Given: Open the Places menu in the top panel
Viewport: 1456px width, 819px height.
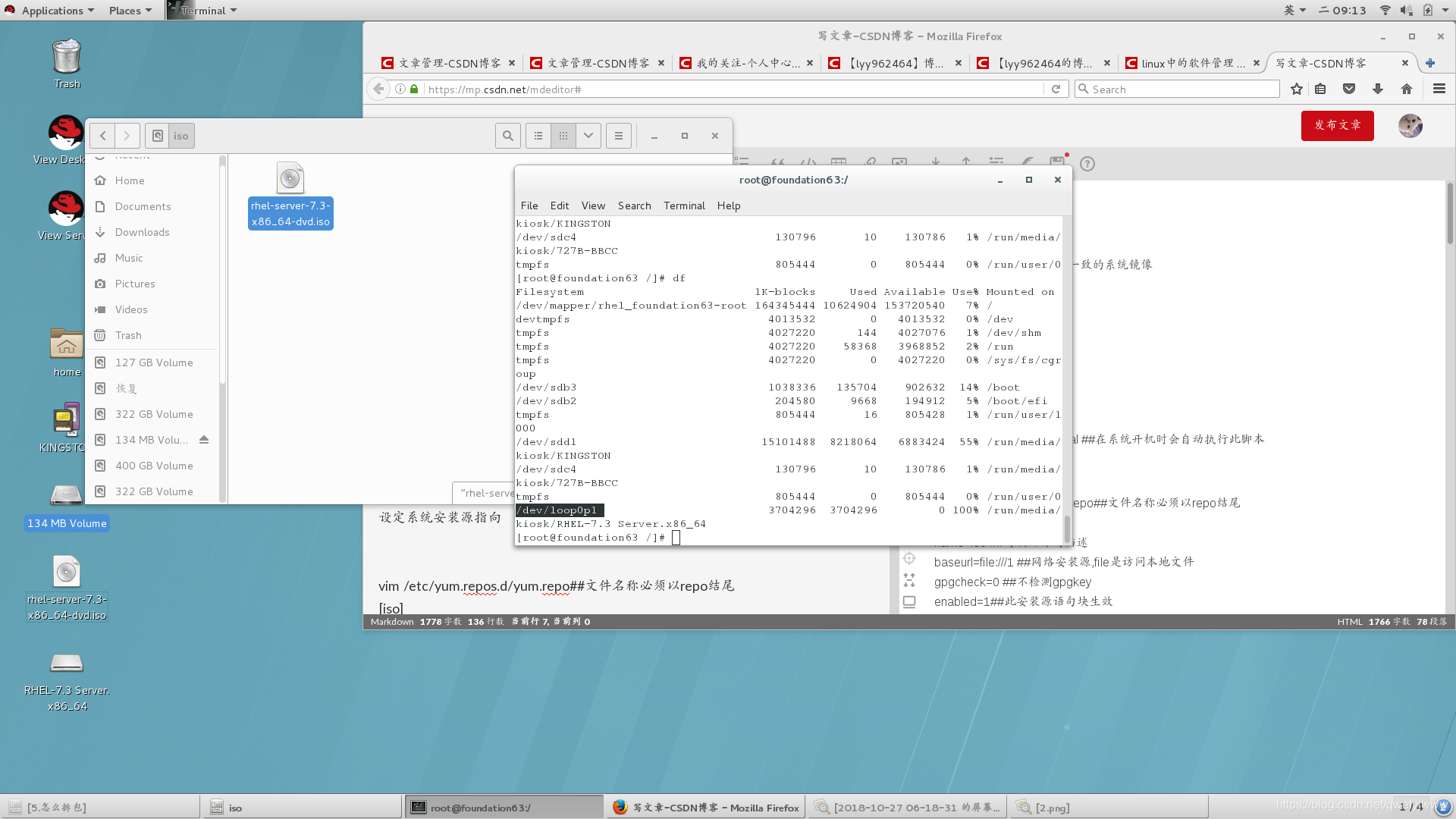Looking at the screenshot, I should point(130,10).
